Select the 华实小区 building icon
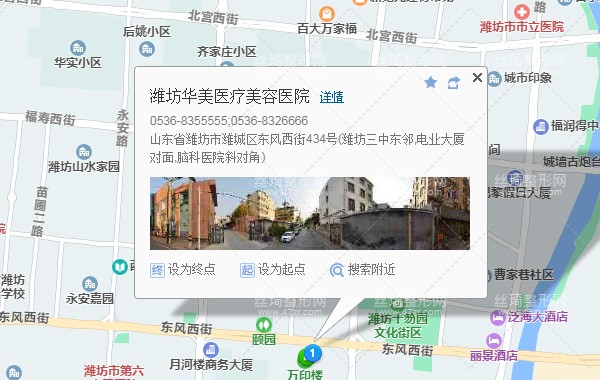The height and width of the screenshot is (380, 600). 78,48
